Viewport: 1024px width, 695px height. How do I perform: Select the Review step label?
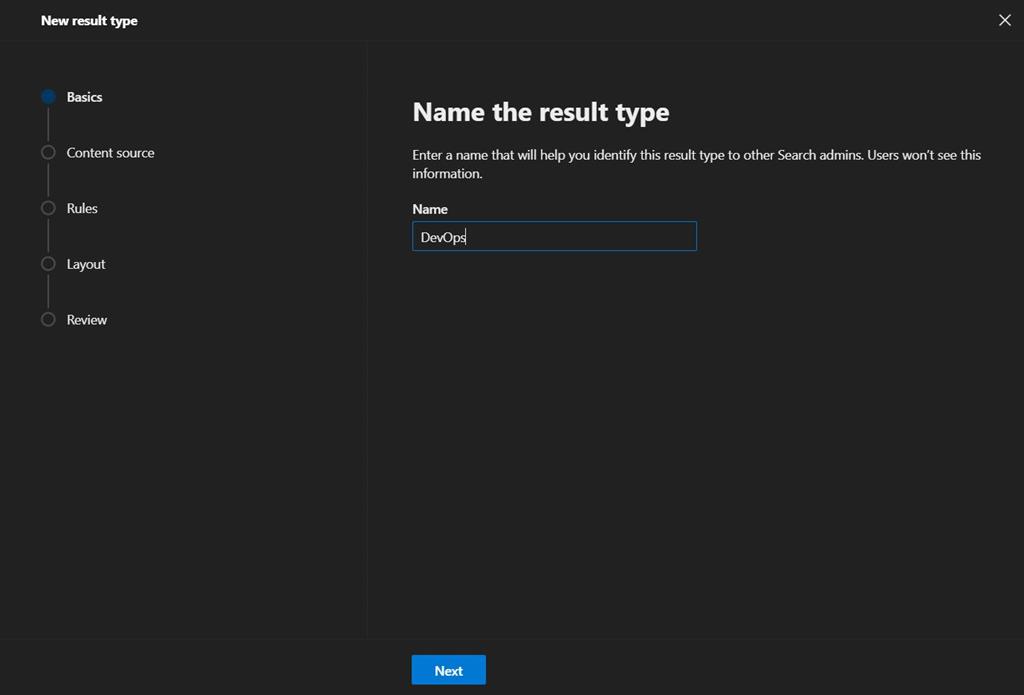[86, 319]
